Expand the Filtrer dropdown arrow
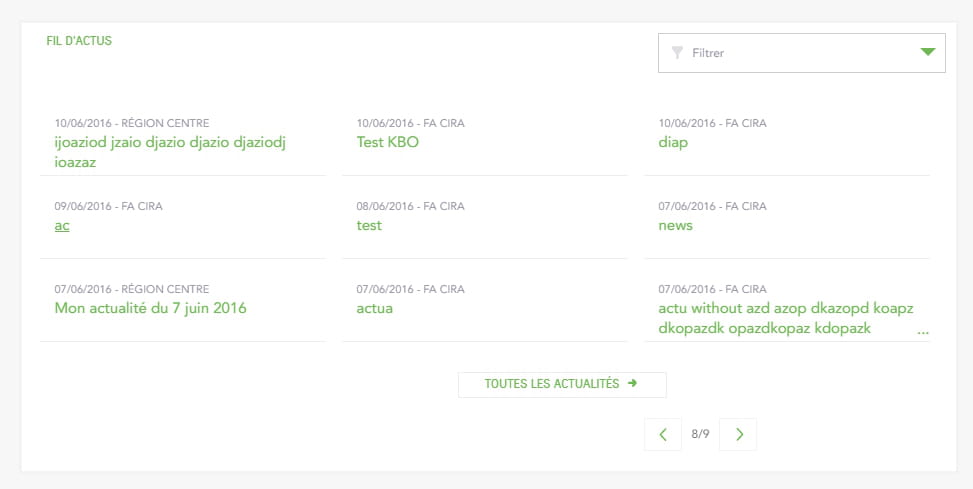 928,52
